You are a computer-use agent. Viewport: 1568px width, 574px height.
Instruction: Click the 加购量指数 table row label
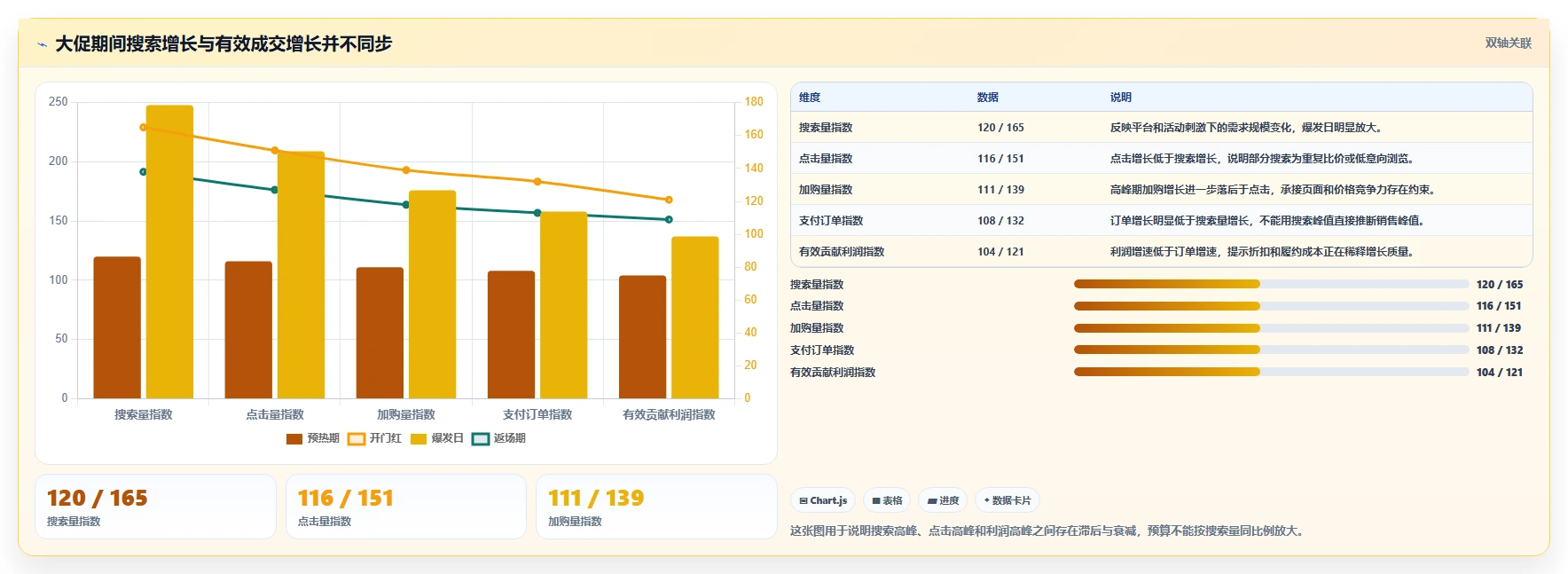[826, 190]
